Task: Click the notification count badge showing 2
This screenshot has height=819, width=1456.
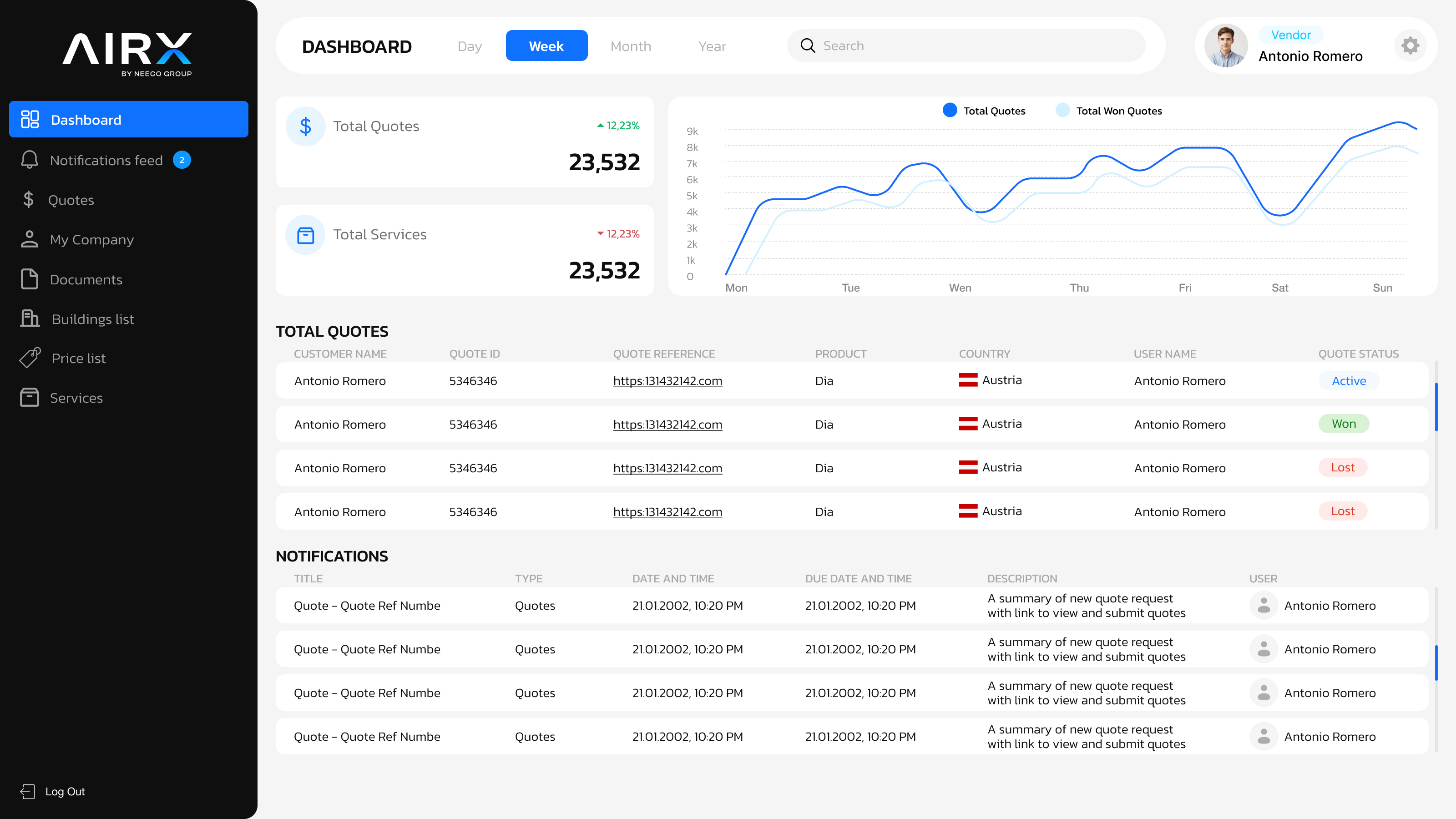Action: click(x=182, y=160)
